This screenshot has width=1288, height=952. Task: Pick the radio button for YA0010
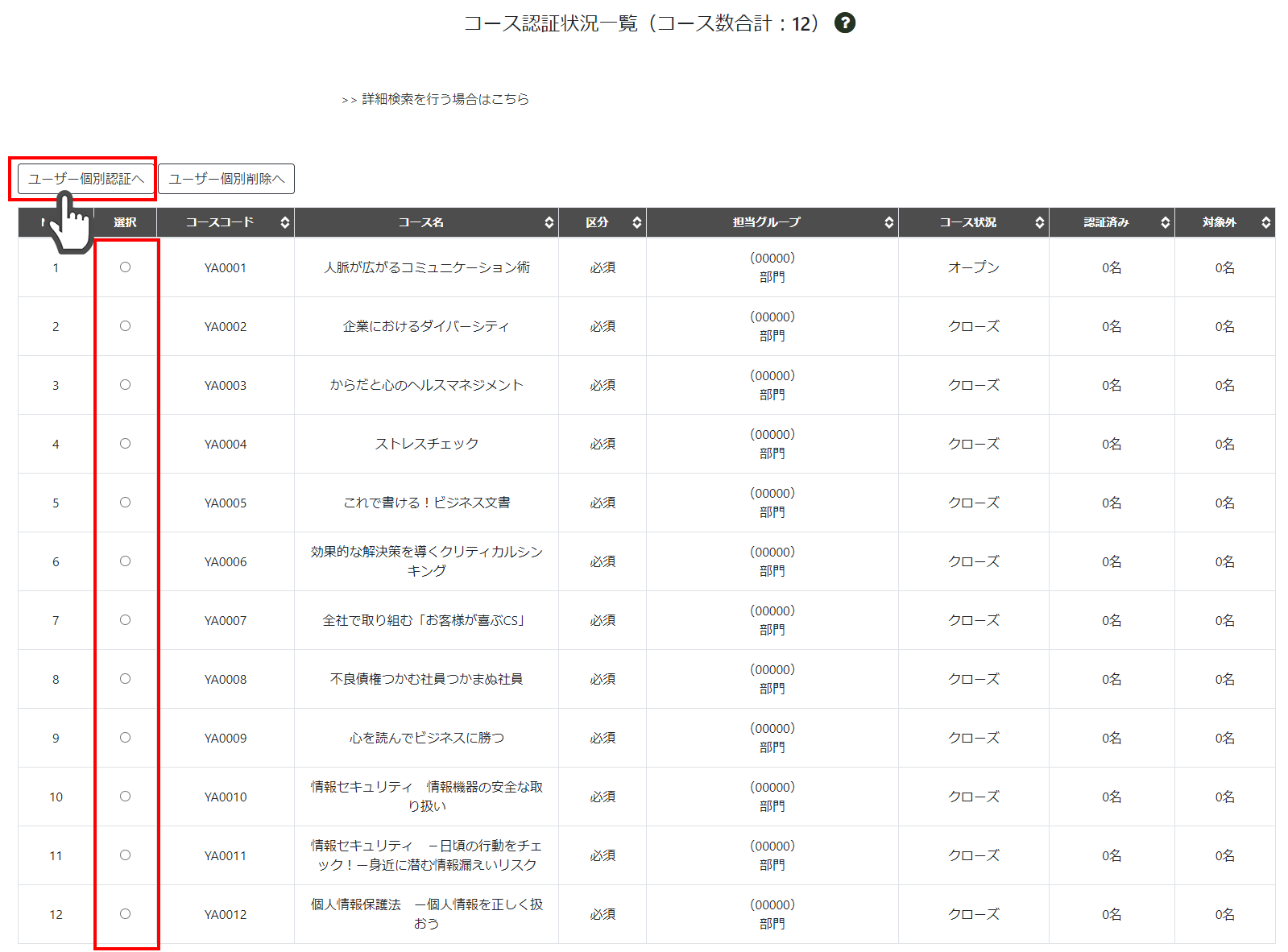click(x=125, y=797)
